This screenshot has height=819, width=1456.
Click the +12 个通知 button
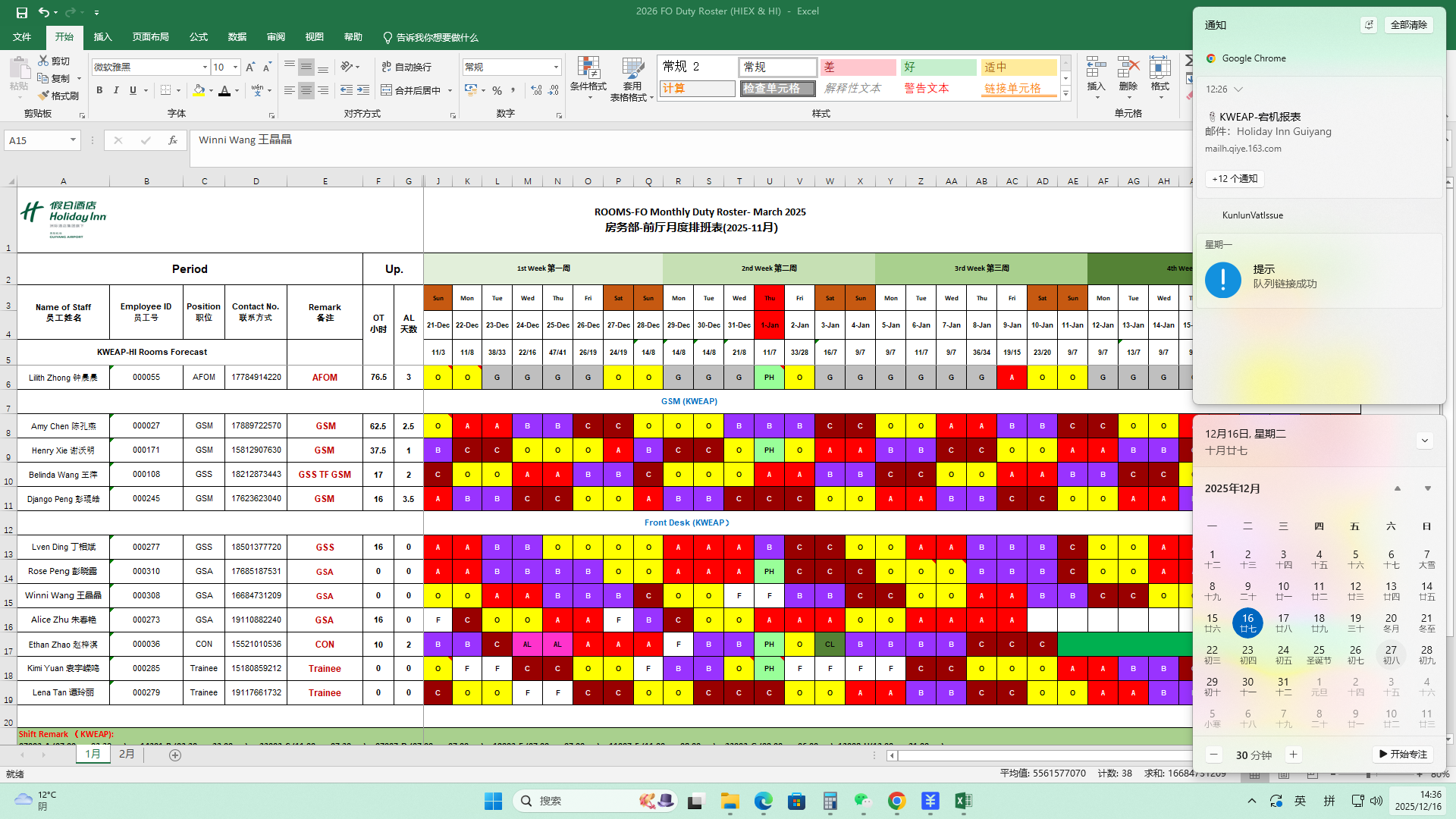(x=1235, y=179)
